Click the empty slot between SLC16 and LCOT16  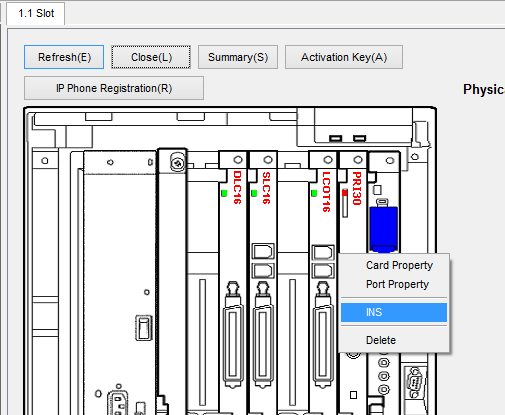pyautogui.click(x=293, y=283)
